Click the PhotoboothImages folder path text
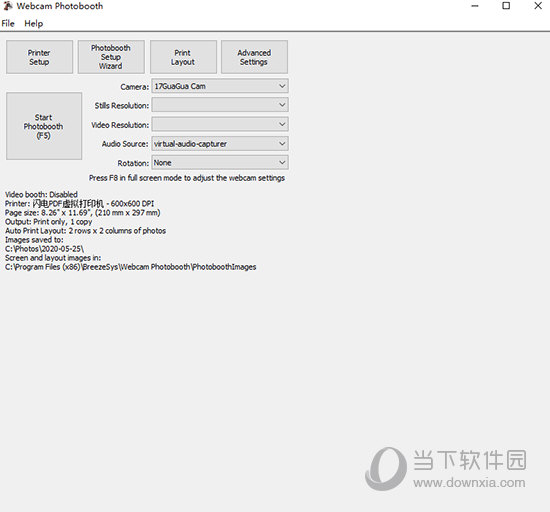 (x=130, y=267)
